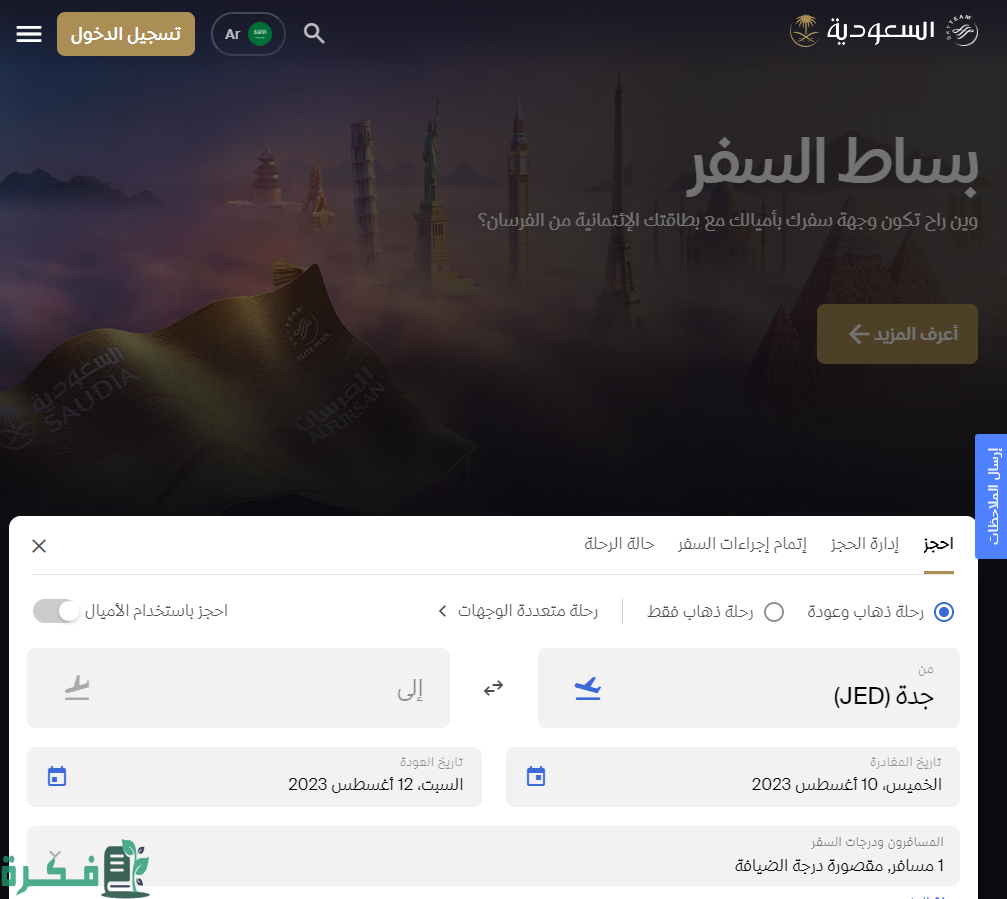This screenshot has width=1007, height=899.
Task: Open return date calendar icon
Action: (57, 776)
